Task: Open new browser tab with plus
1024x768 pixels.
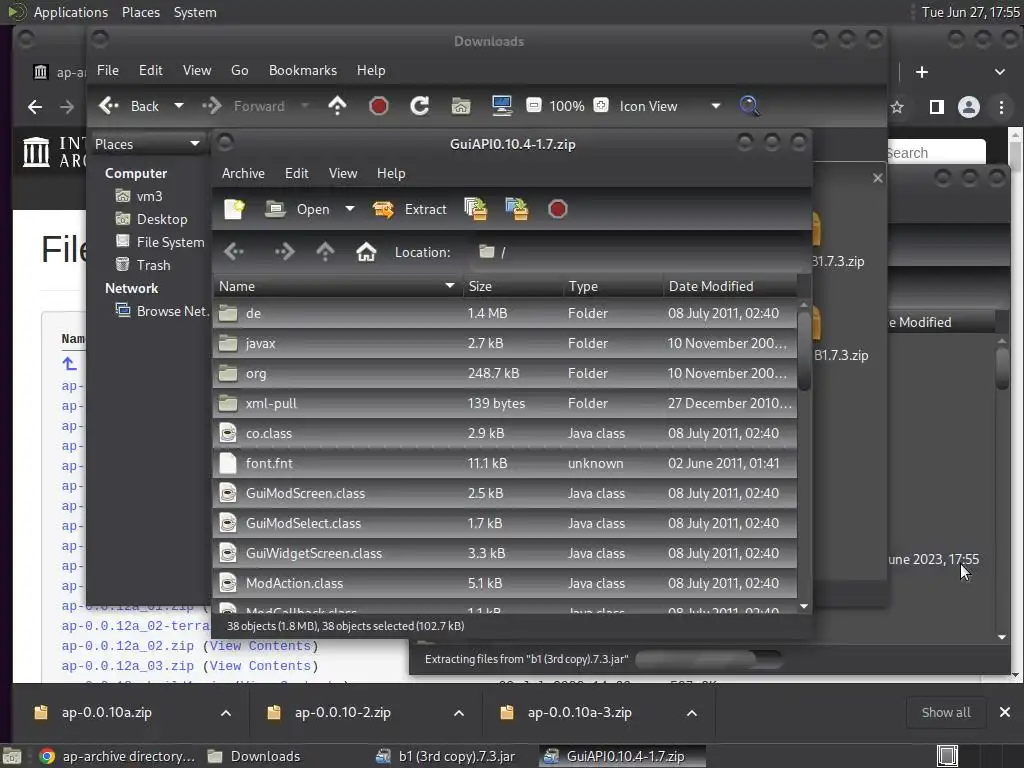Action: point(921,72)
